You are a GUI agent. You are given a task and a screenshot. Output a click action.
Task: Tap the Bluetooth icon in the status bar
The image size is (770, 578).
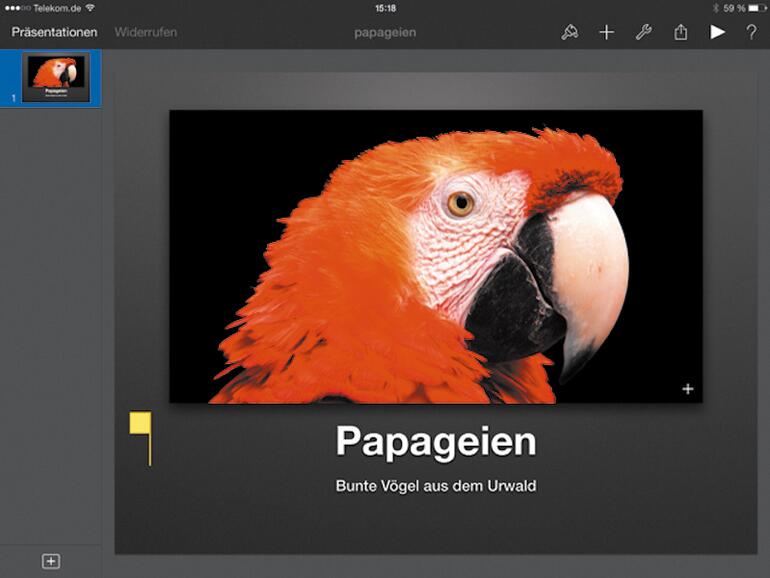(715, 8)
